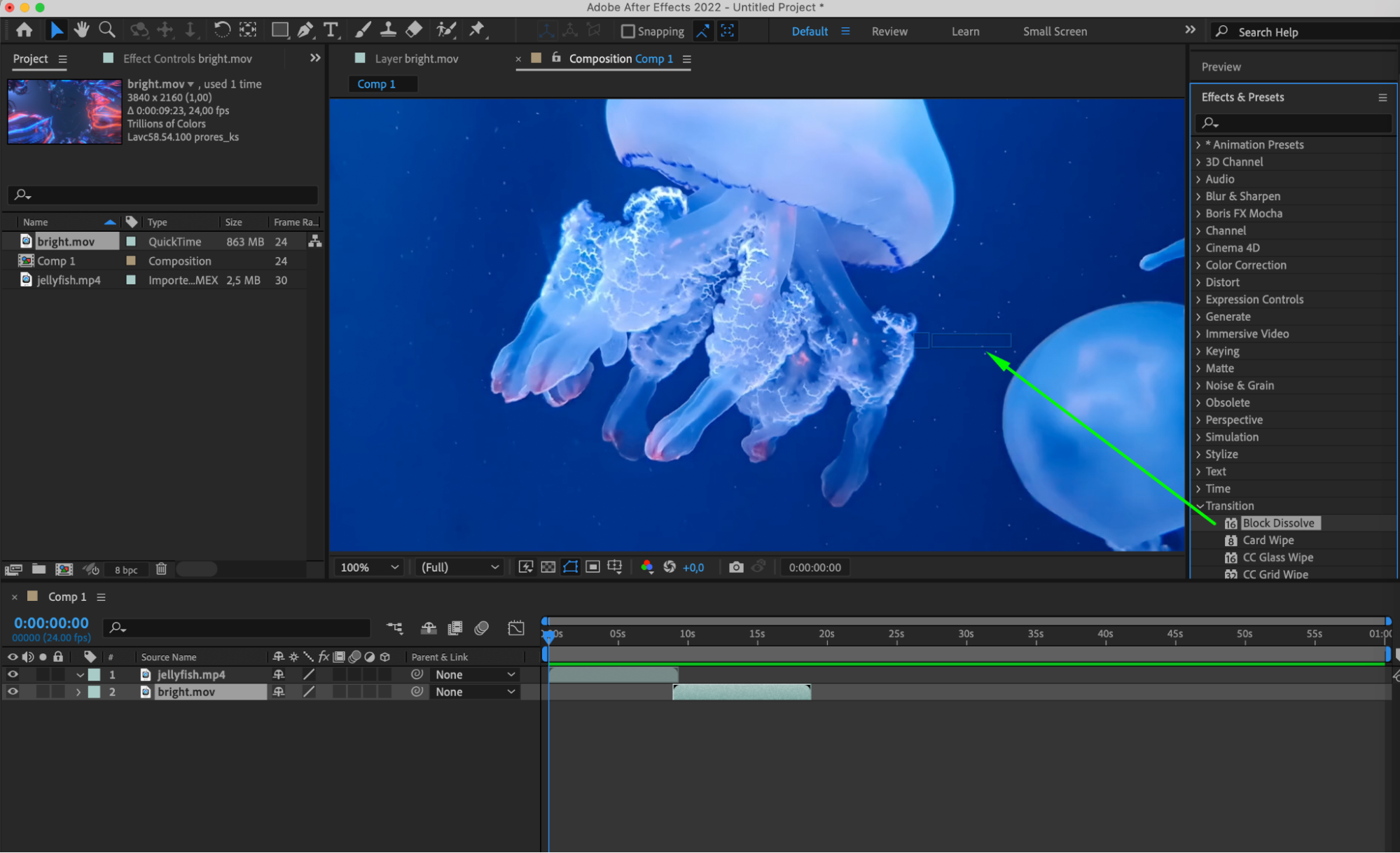Select the Card Wipe transition effect
1400x853 pixels.
point(1268,541)
